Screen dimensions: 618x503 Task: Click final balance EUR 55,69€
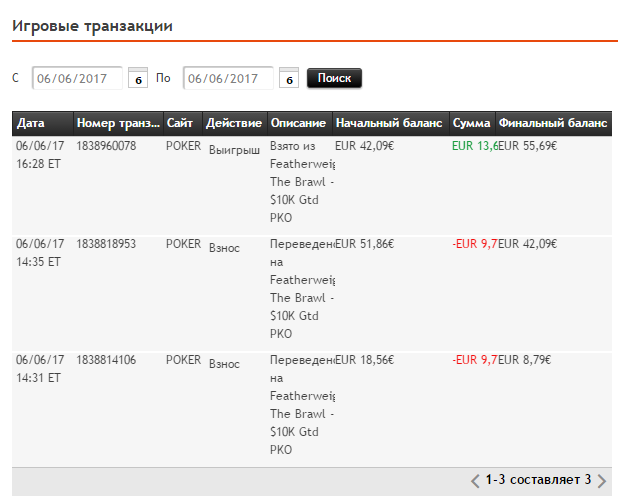click(x=527, y=146)
